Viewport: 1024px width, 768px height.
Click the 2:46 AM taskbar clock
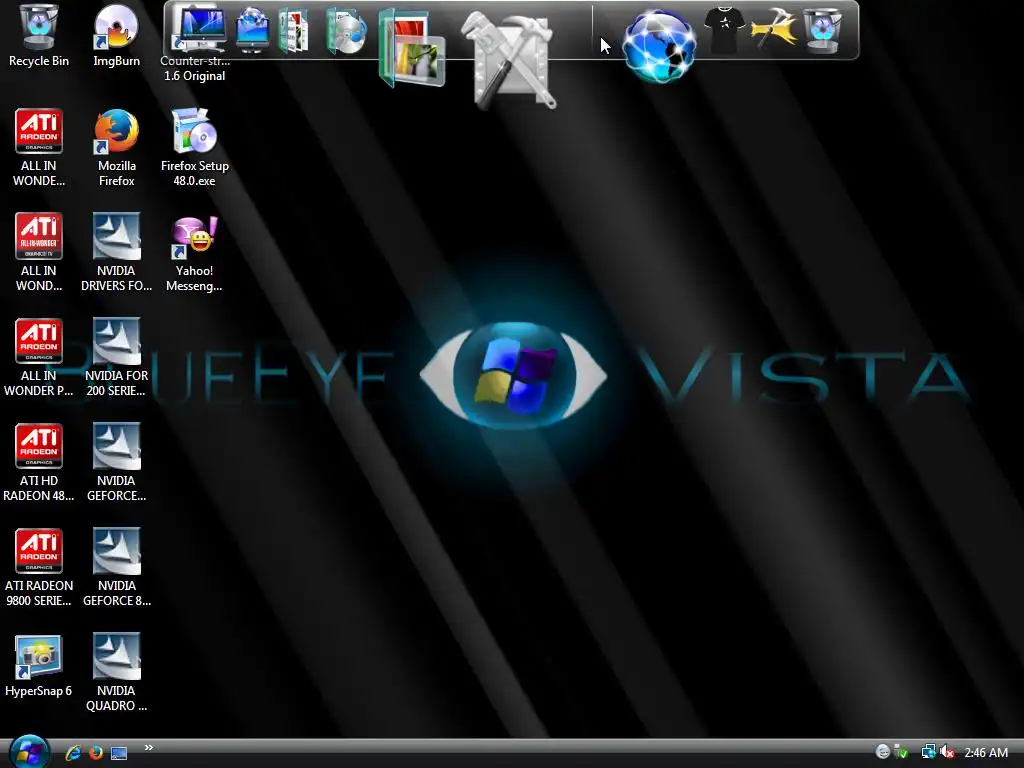[x=986, y=753]
